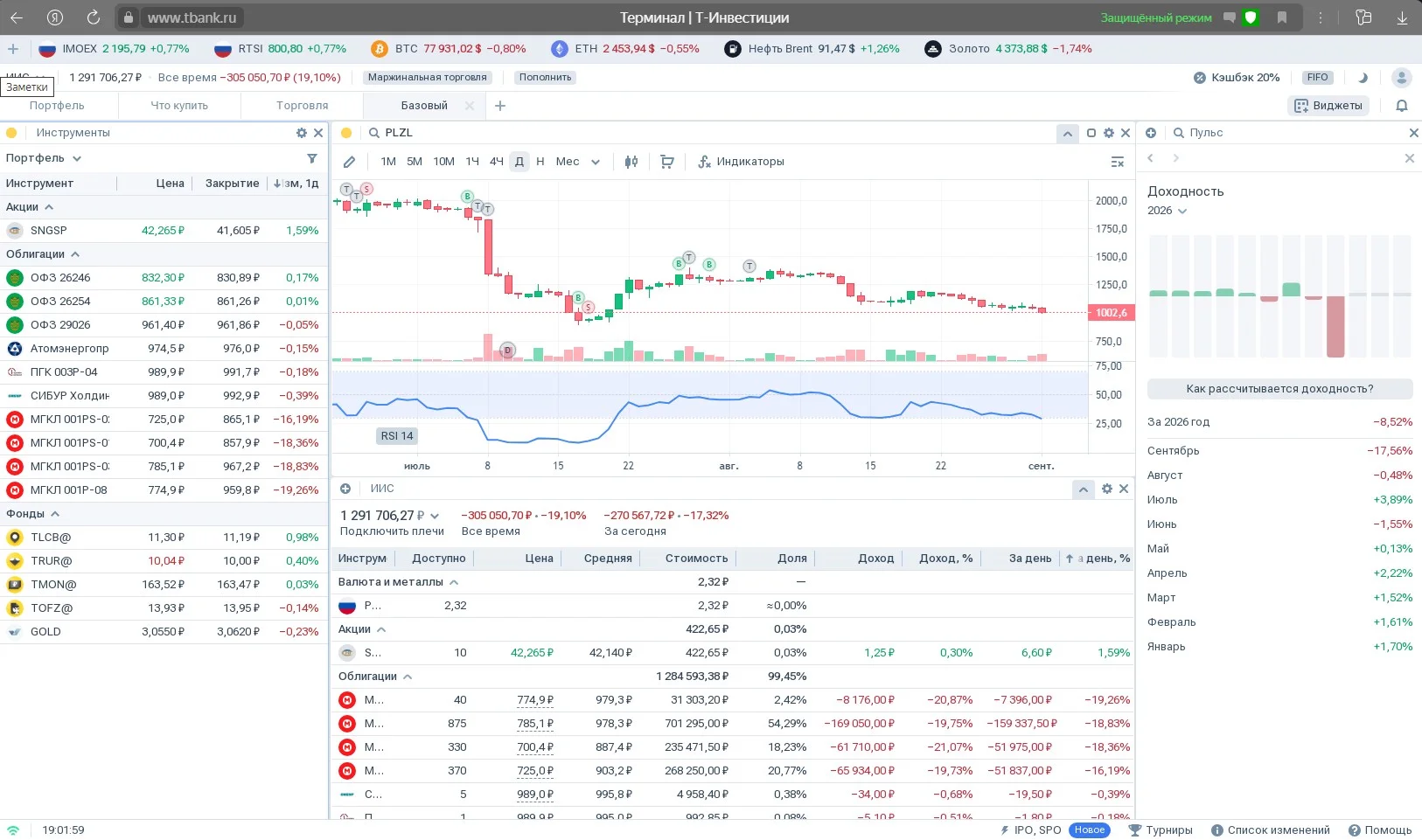The height and width of the screenshot is (840, 1422).
Task: Click the shield icon in the address bar
Action: coord(1251,17)
